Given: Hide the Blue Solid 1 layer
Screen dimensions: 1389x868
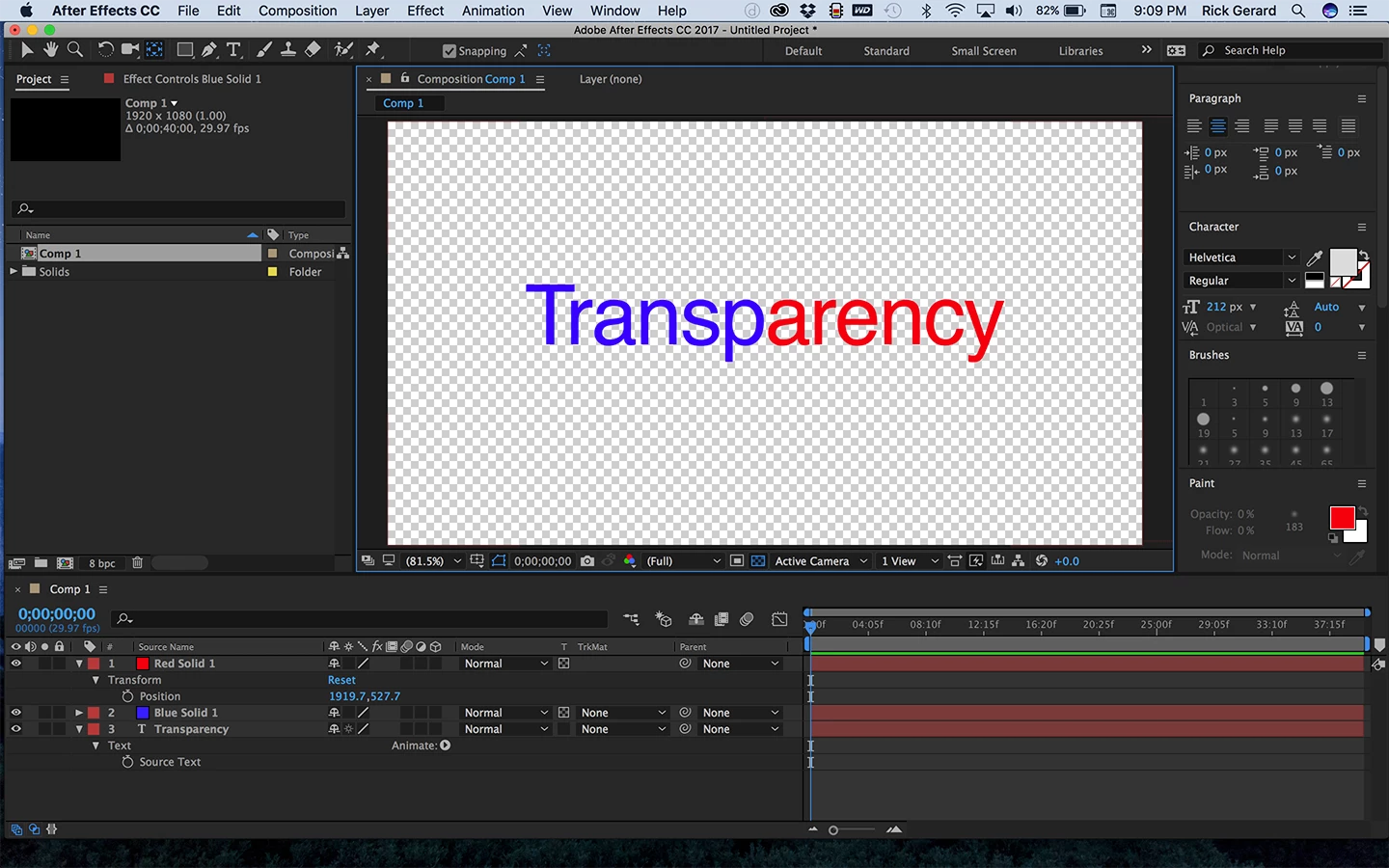Looking at the screenshot, I should [15, 713].
